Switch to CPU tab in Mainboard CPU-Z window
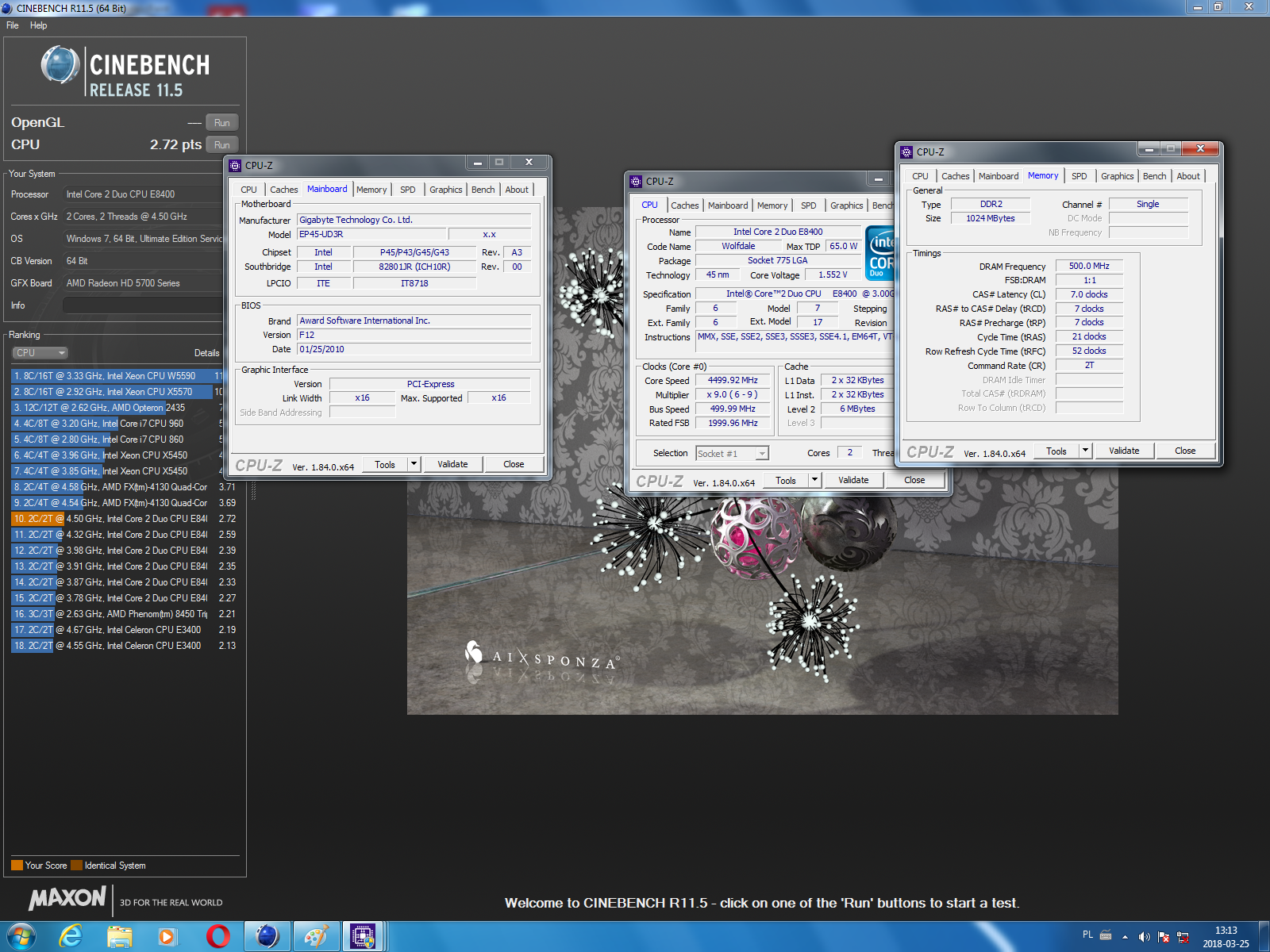Screen dimensions: 1270x952 248,190
